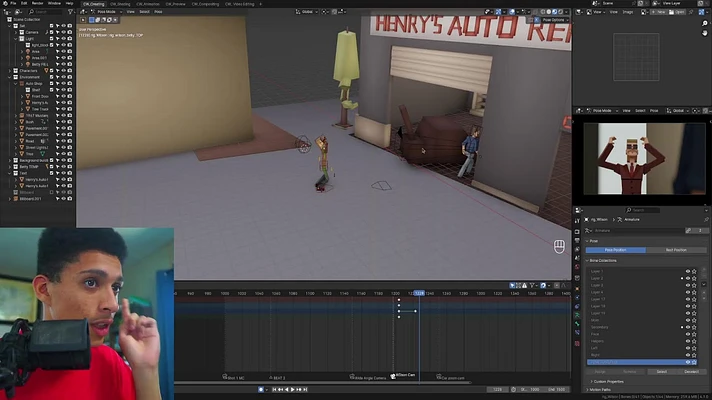This screenshot has height=400, width=712.
Task: Hide bone collection Layer 1
Action: pos(687,271)
